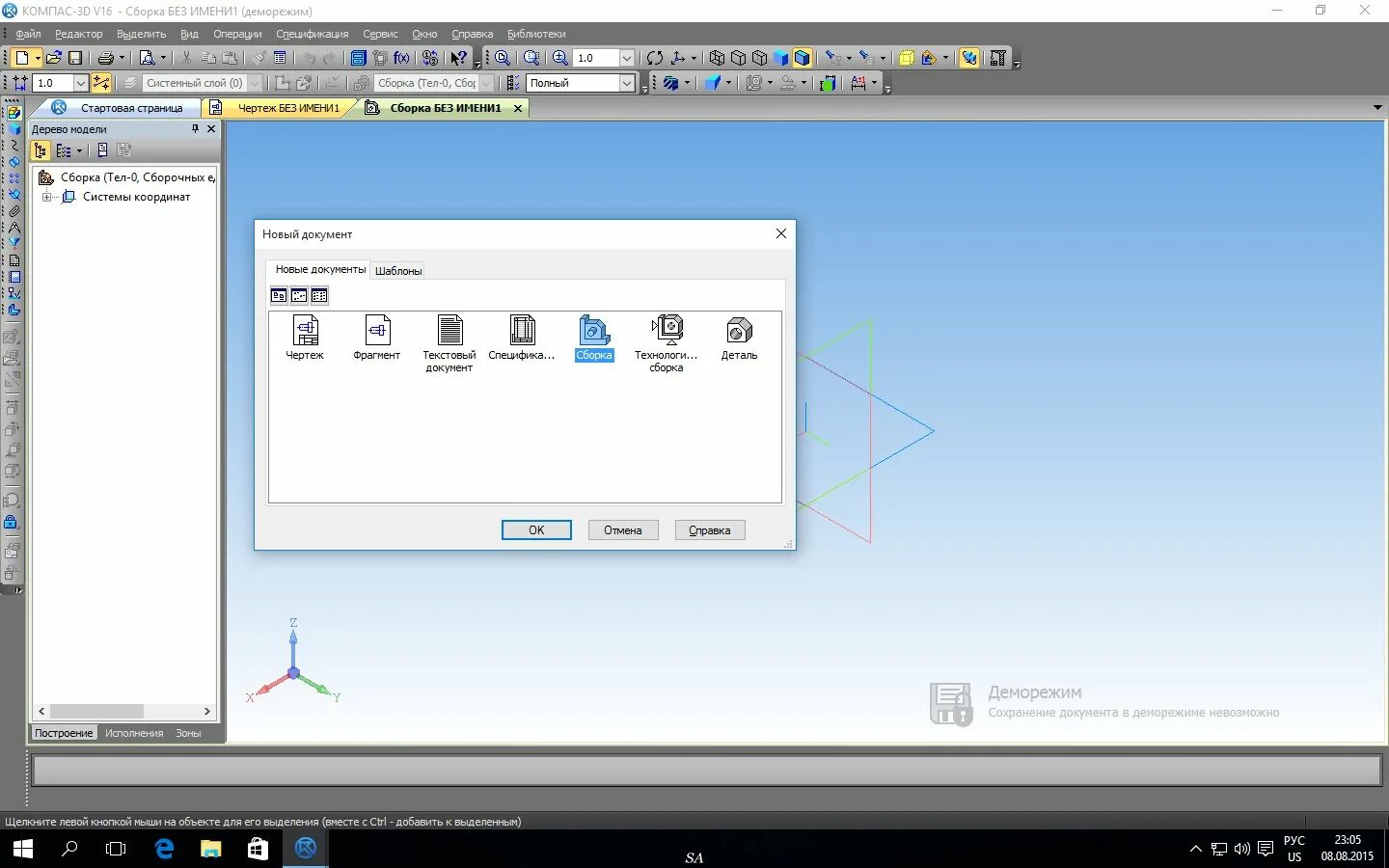Screen dimensions: 1389x868
Task: Open the variables f(x) toolbar icon
Action: point(402,58)
